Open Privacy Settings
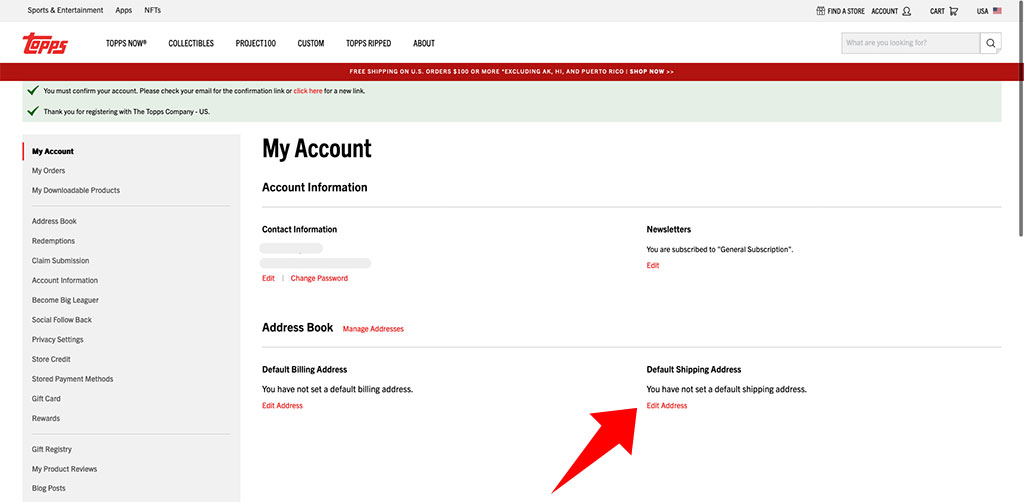Image resolution: width=1024 pixels, height=502 pixels. (x=57, y=339)
